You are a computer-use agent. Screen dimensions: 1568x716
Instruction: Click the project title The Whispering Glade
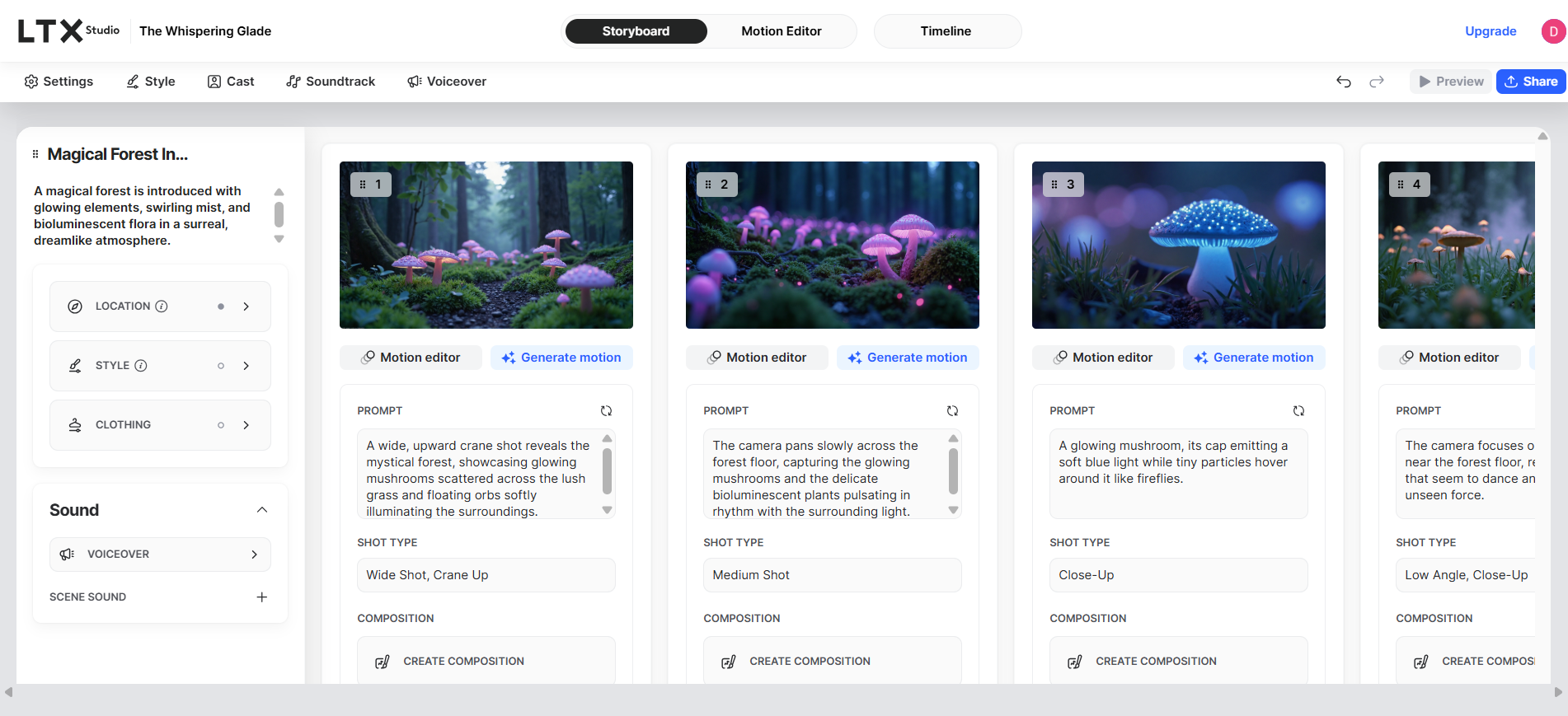(205, 31)
